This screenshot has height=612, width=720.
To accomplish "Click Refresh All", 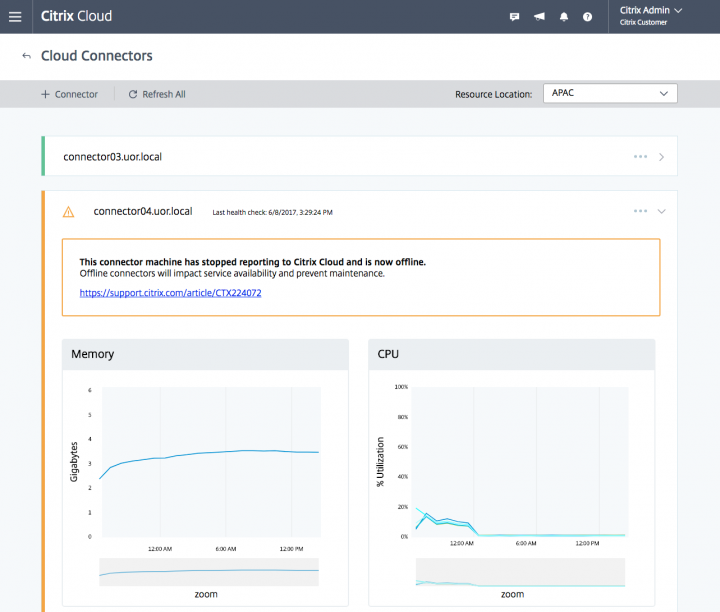I will point(157,94).
